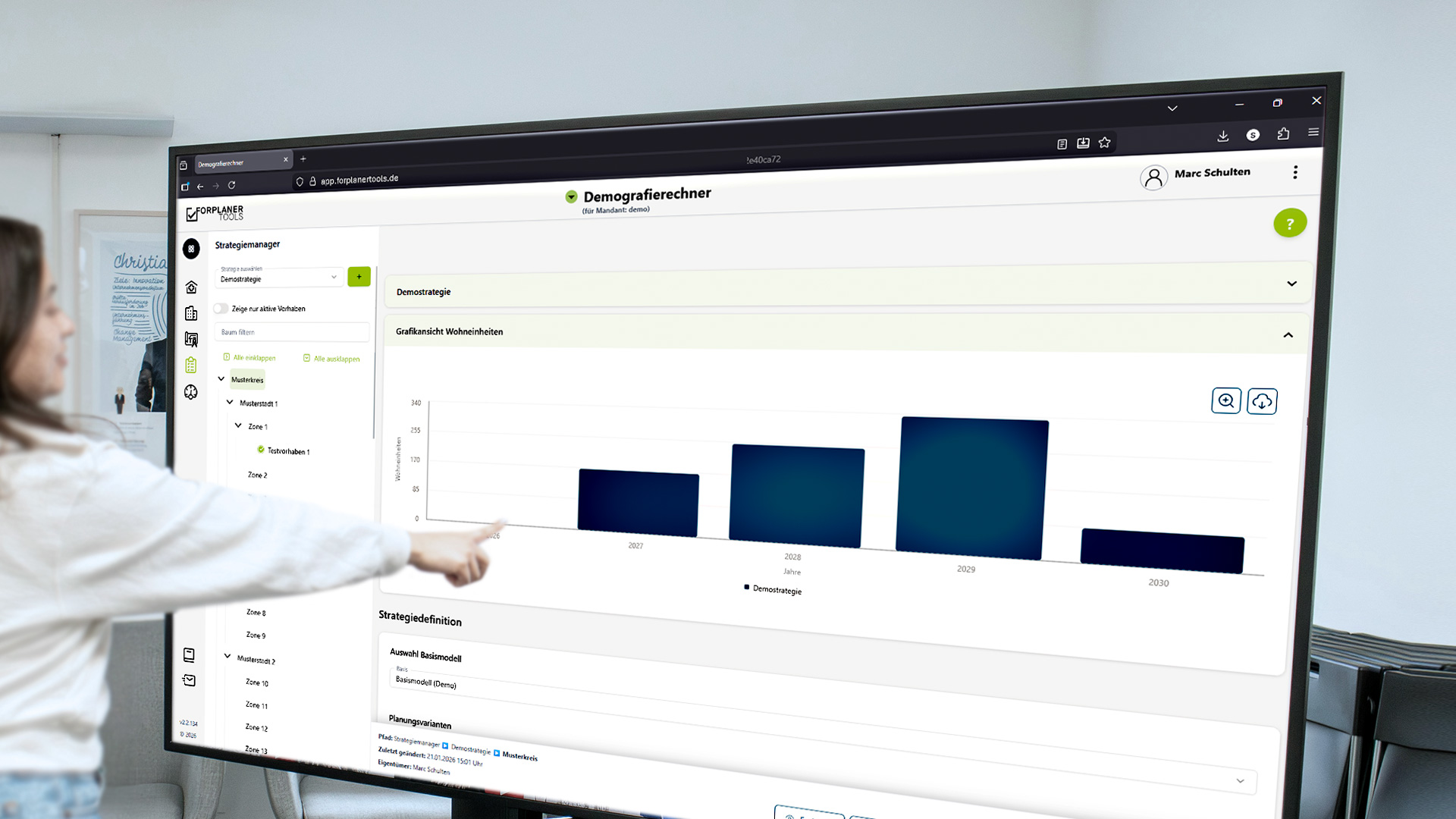The width and height of the screenshot is (1456, 819).
Task: Click the home sidebar icon
Action: 191,287
